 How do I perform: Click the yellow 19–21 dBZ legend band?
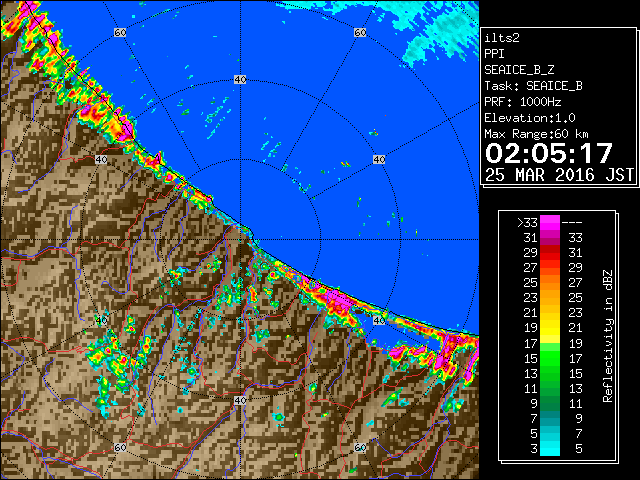(x=550, y=328)
